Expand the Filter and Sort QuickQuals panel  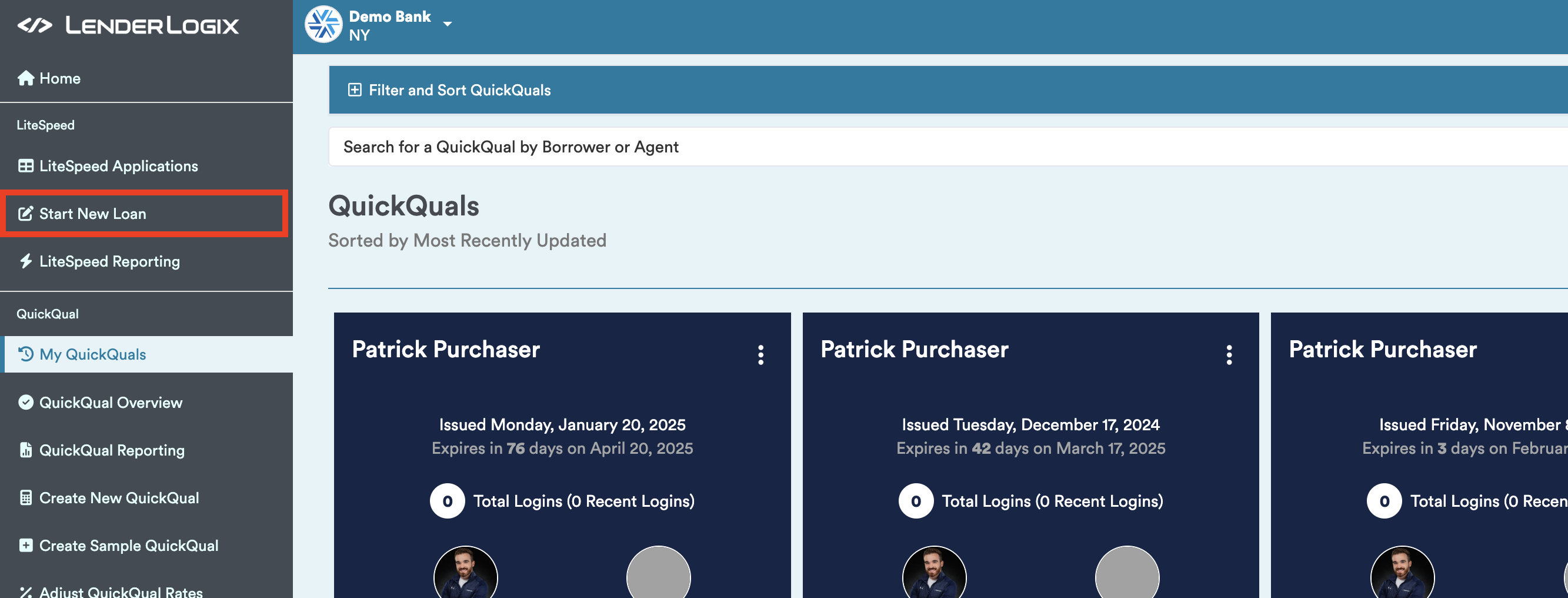click(x=948, y=90)
